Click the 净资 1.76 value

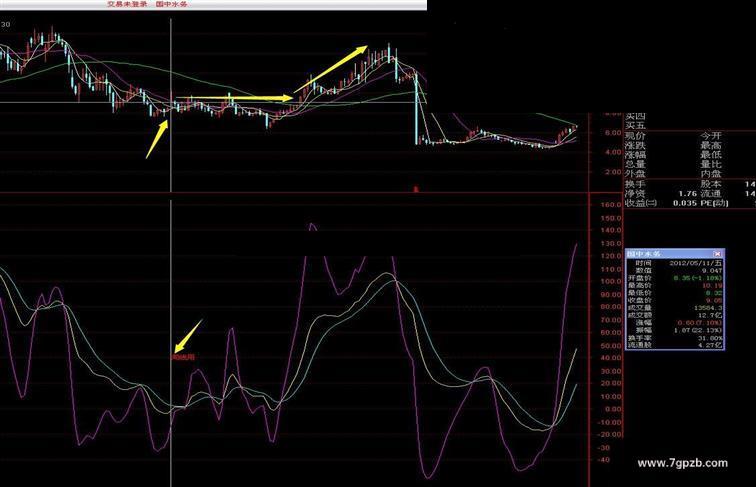(x=688, y=193)
